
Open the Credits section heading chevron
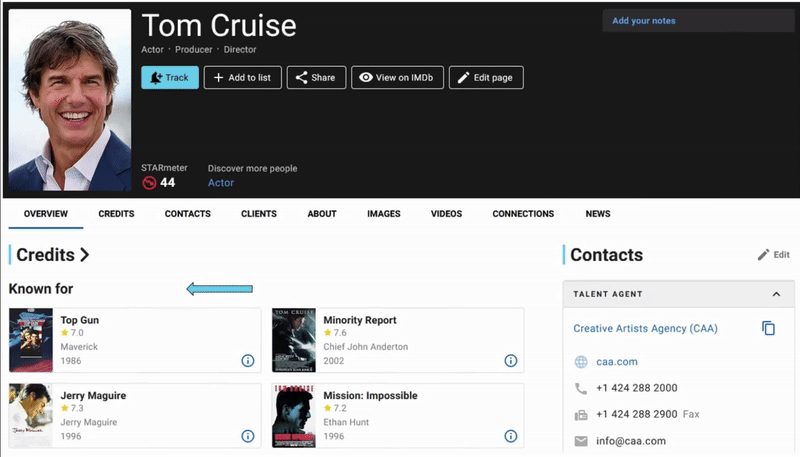click(85, 255)
